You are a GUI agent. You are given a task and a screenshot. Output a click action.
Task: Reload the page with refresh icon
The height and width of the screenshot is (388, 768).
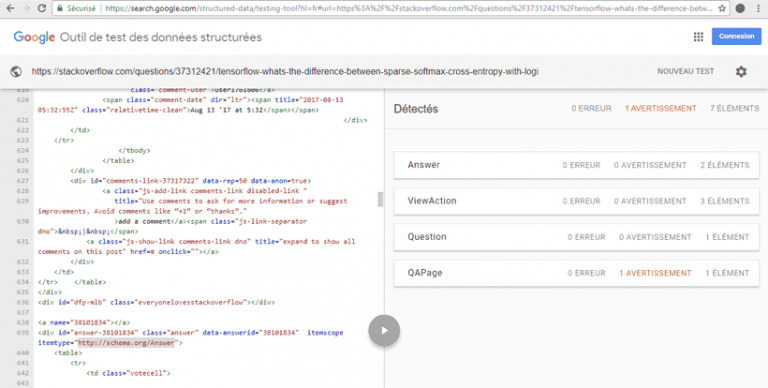[42, 8]
